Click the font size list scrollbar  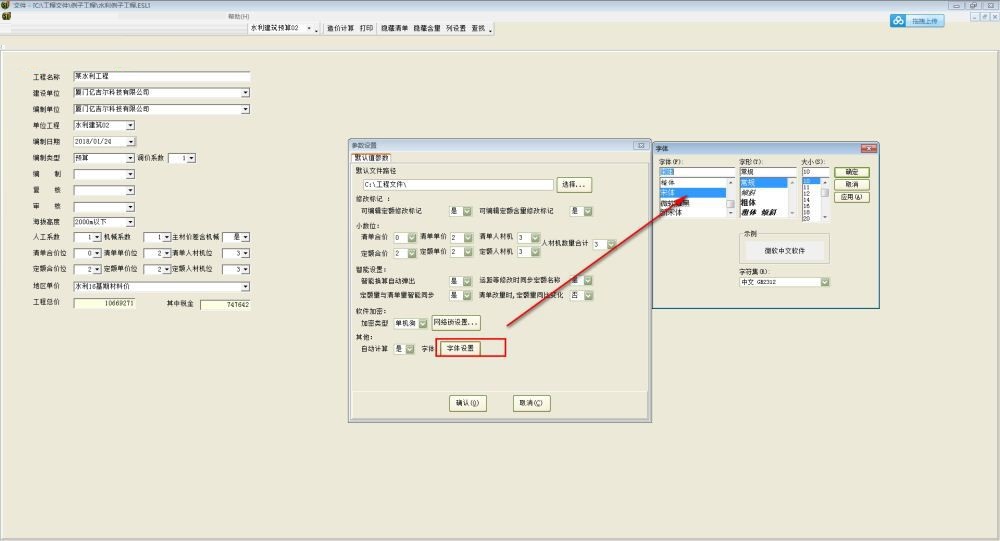point(825,193)
